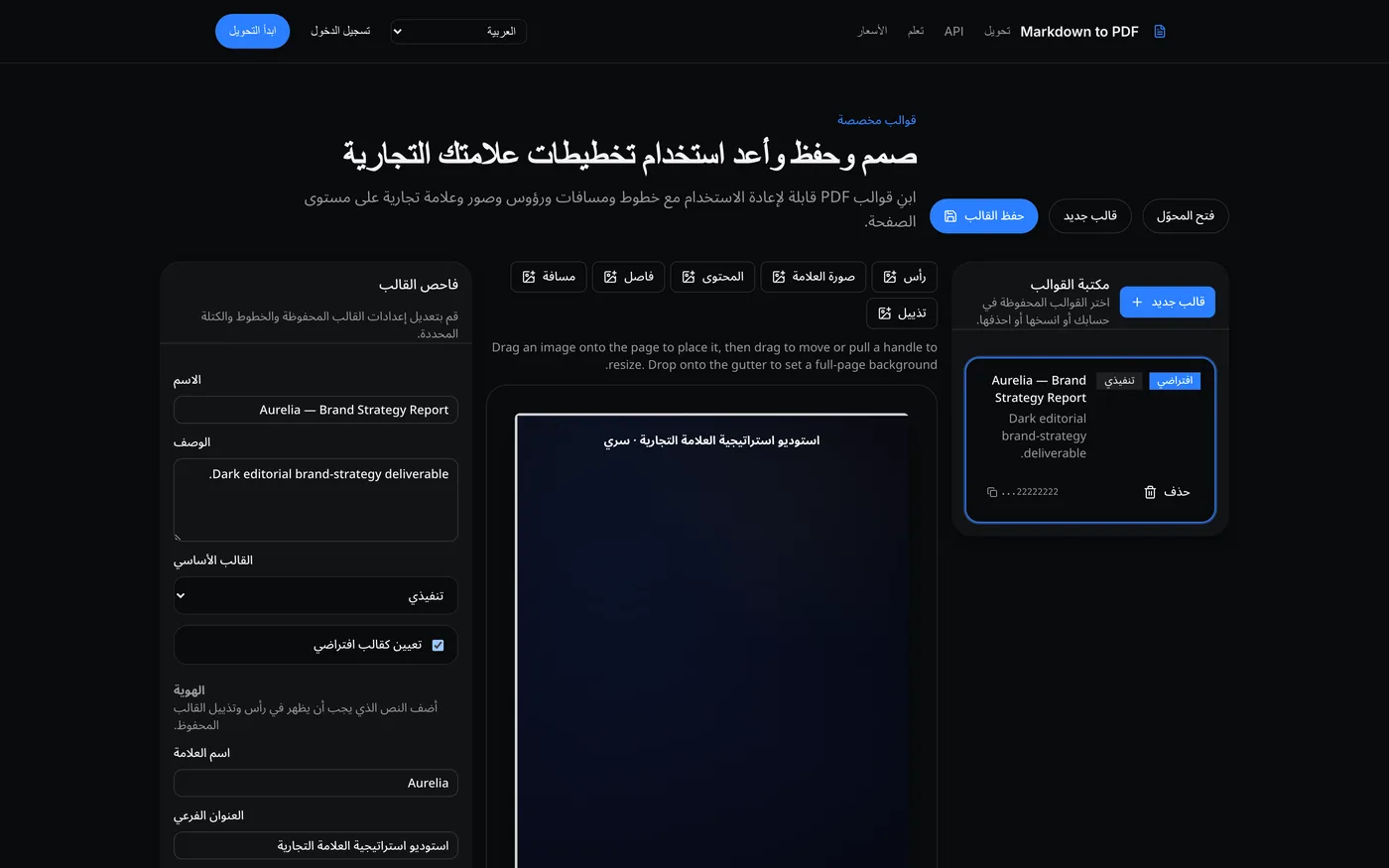
Task: Click the تنفيذي badge on the template card
Action: pos(1119,381)
